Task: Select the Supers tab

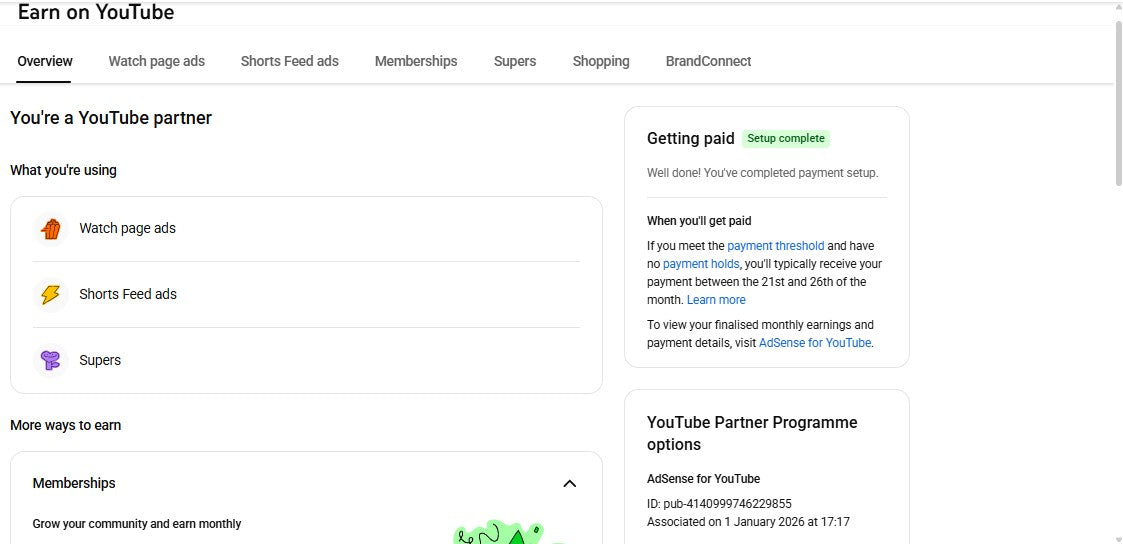Action: (514, 61)
